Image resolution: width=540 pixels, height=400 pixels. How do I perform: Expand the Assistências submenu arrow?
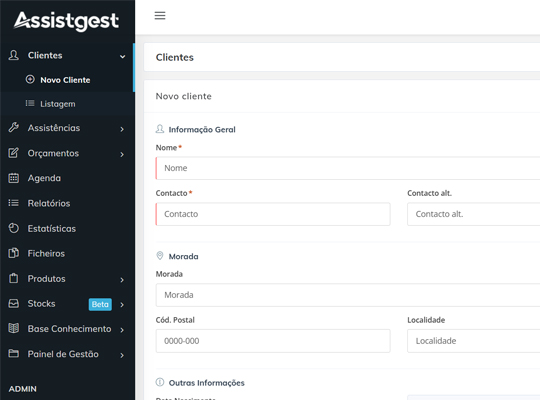click(x=122, y=129)
